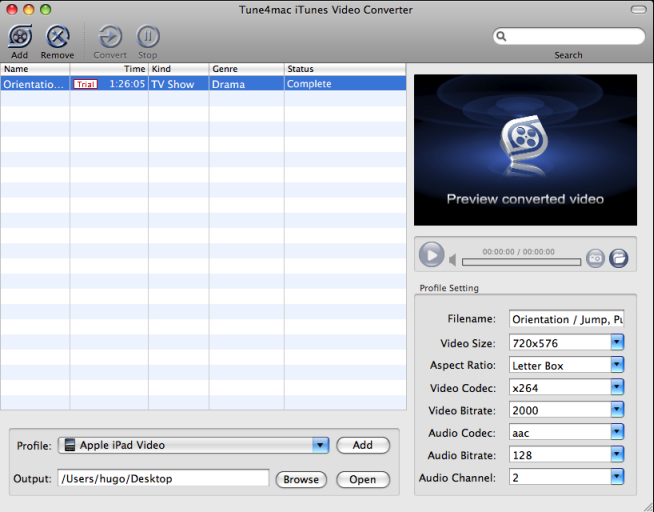654x512 pixels.
Task: Select the Orientatio... row name cell
Action: 34,84
